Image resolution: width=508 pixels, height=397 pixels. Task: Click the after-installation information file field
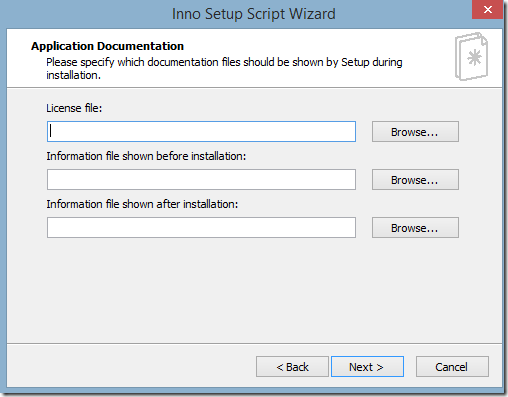[x=201, y=228]
